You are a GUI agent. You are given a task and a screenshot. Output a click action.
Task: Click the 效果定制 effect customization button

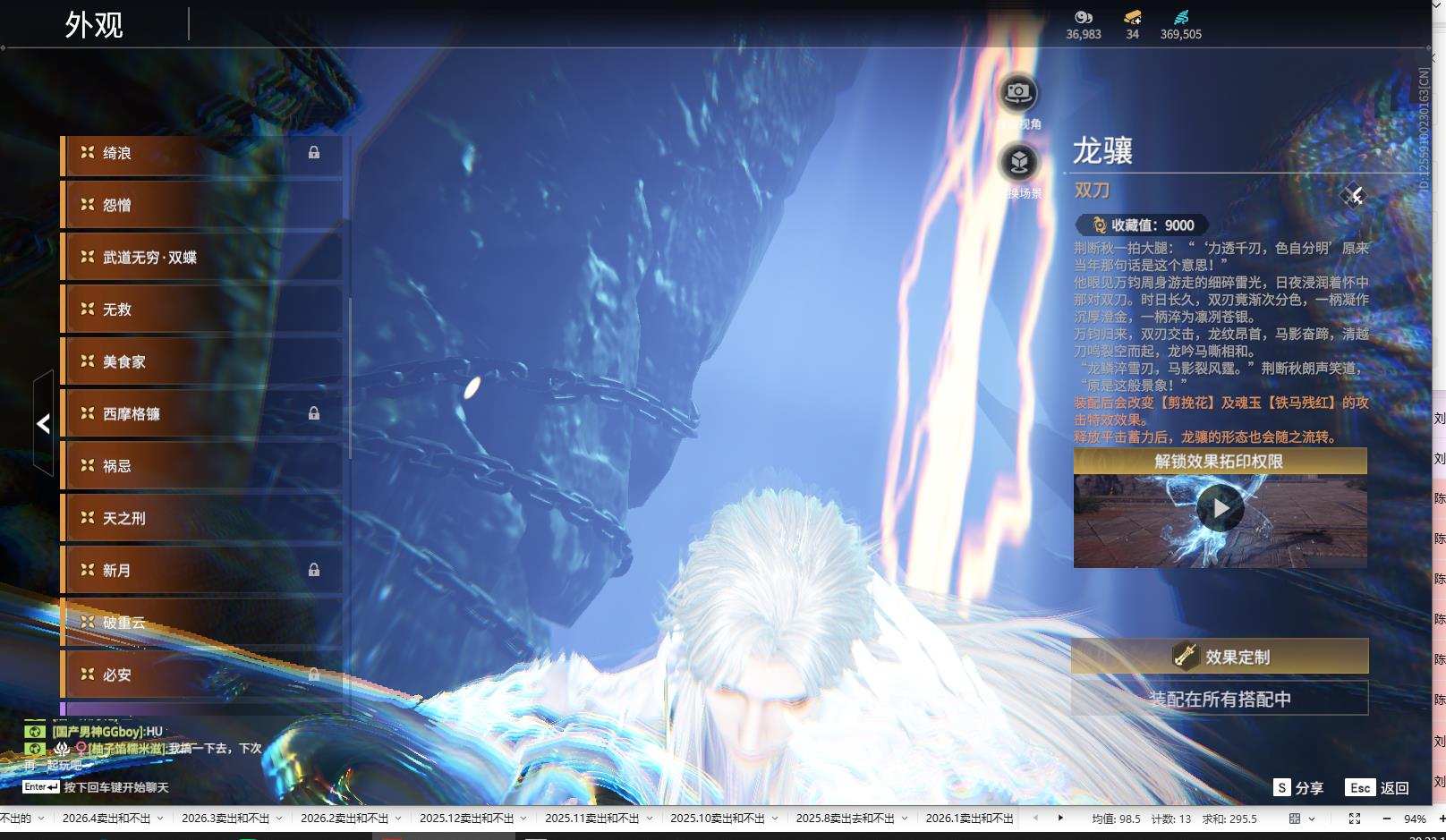[1220, 657]
